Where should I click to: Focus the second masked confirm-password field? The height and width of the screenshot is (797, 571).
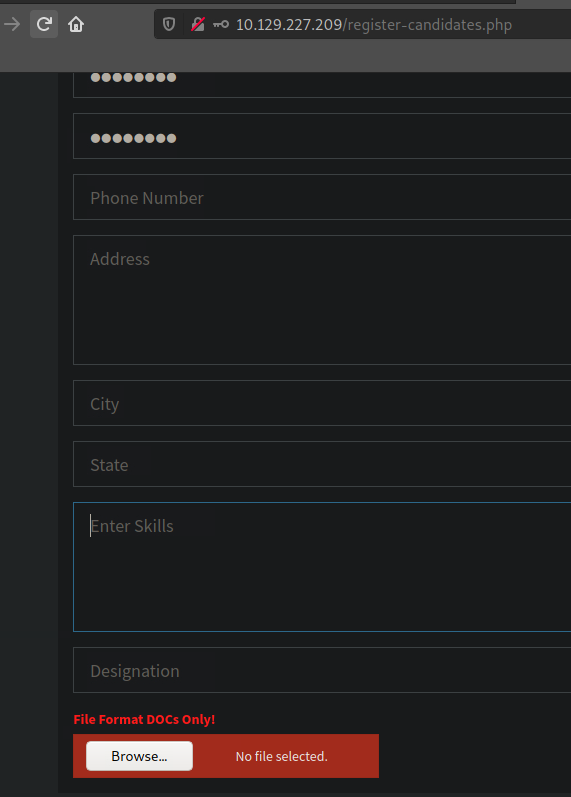(x=322, y=136)
